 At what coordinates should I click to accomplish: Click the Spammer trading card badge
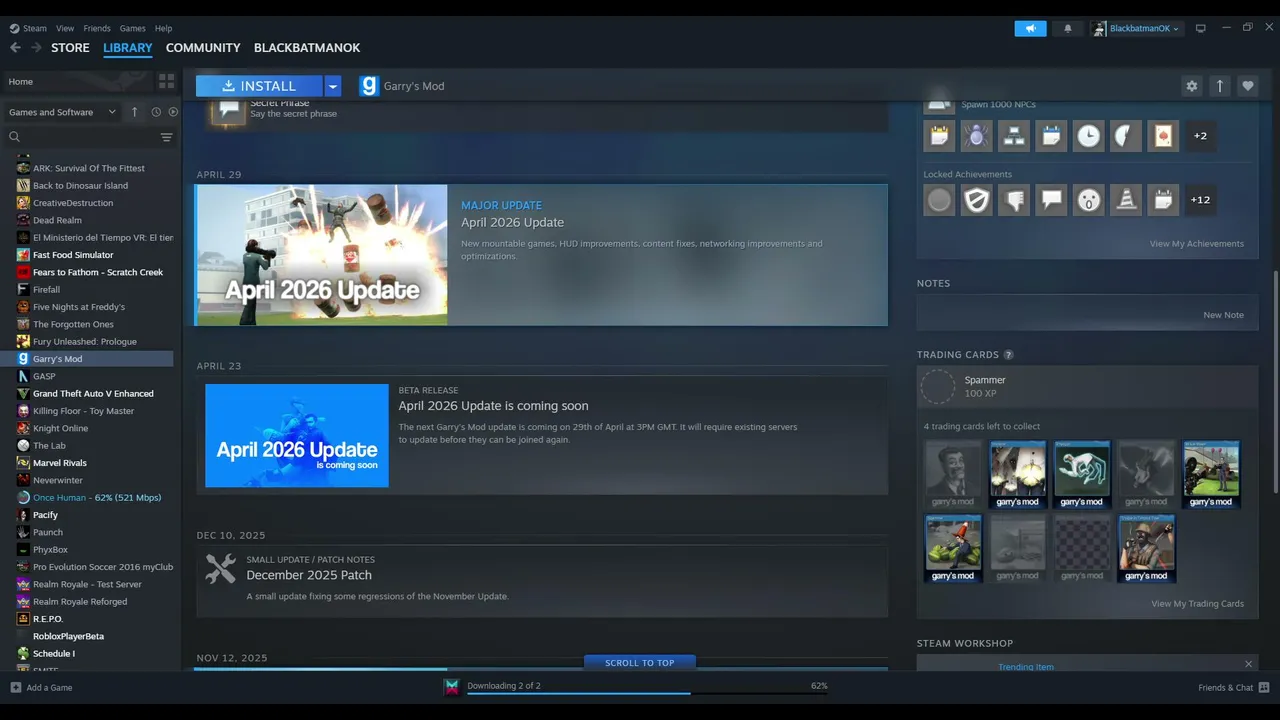[x=938, y=387]
